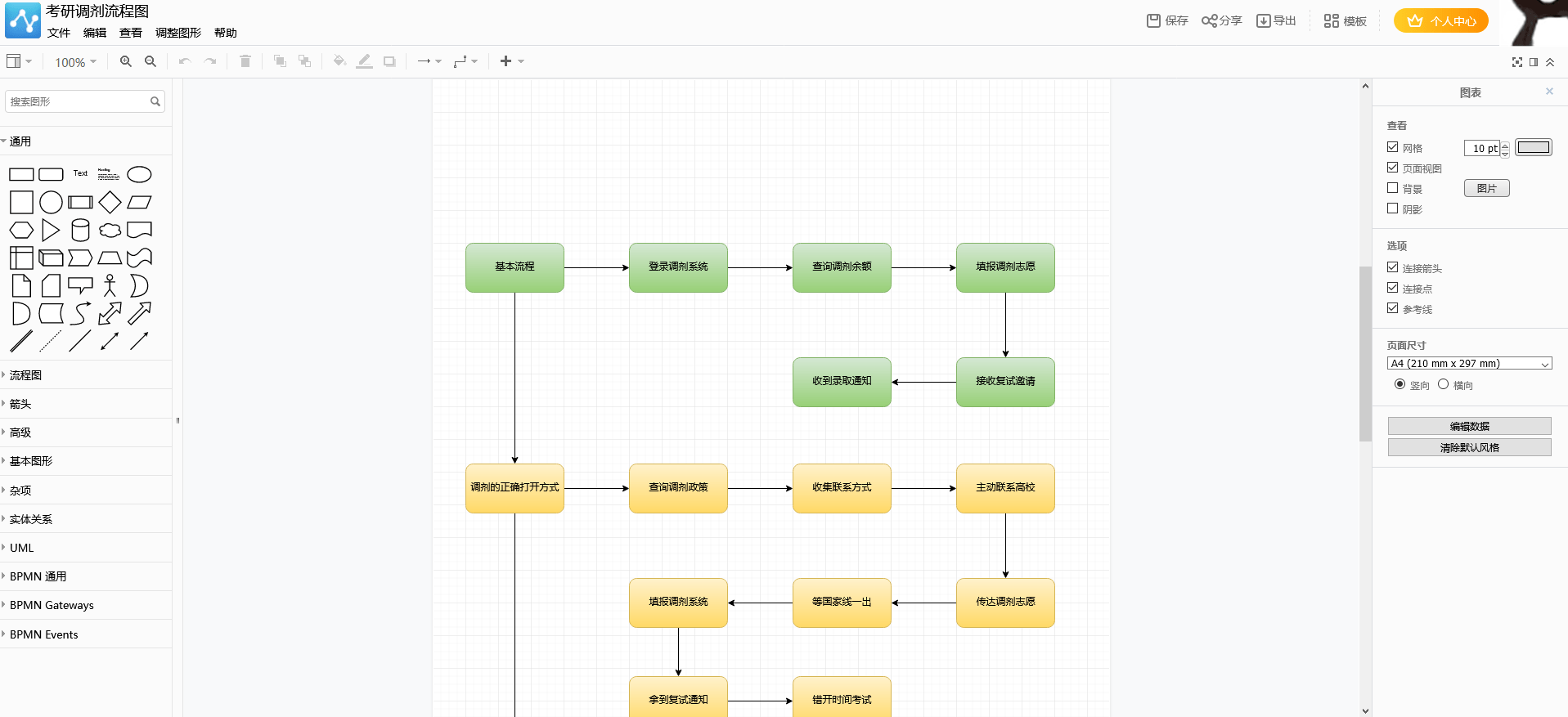This screenshot has height=717, width=1568.
Task: Select the ellipse shape in the palette
Action: pyautogui.click(x=139, y=174)
